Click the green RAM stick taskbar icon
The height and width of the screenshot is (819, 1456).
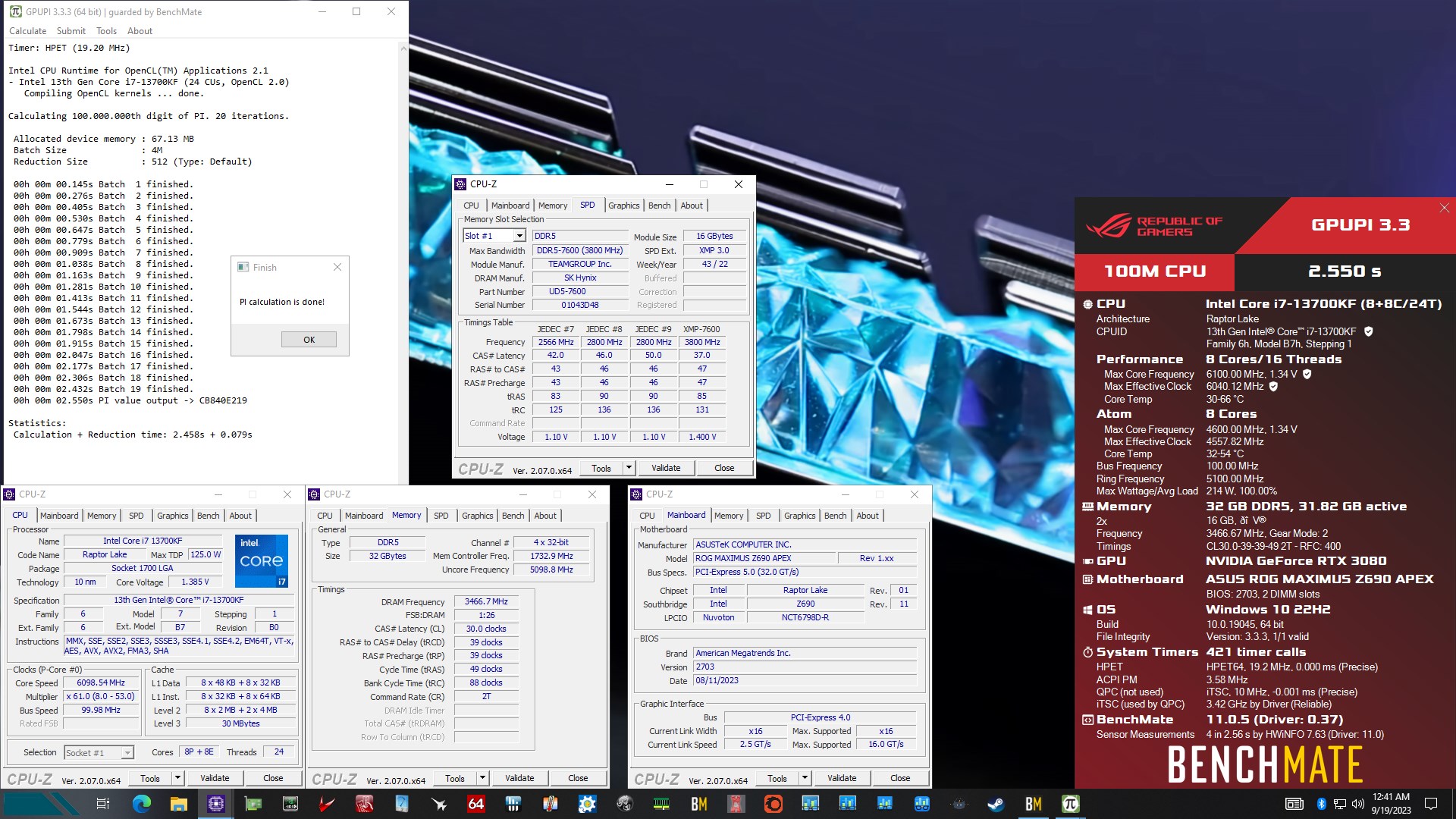pyautogui.click(x=661, y=804)
